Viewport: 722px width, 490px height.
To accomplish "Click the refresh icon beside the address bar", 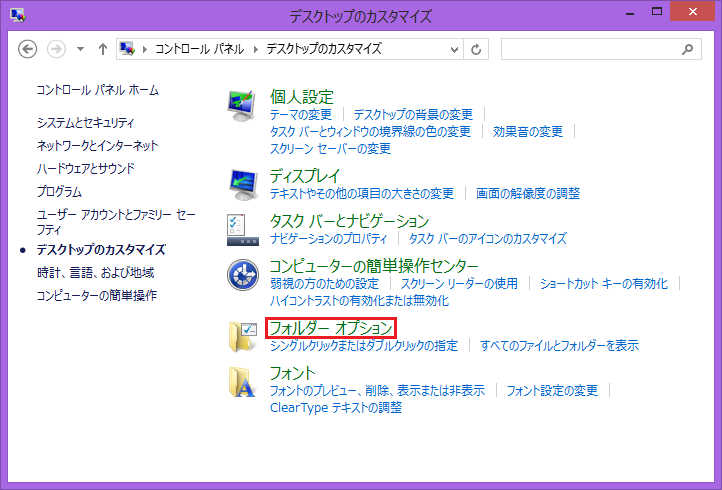I will pyautogui.click(x=476, y=49).
